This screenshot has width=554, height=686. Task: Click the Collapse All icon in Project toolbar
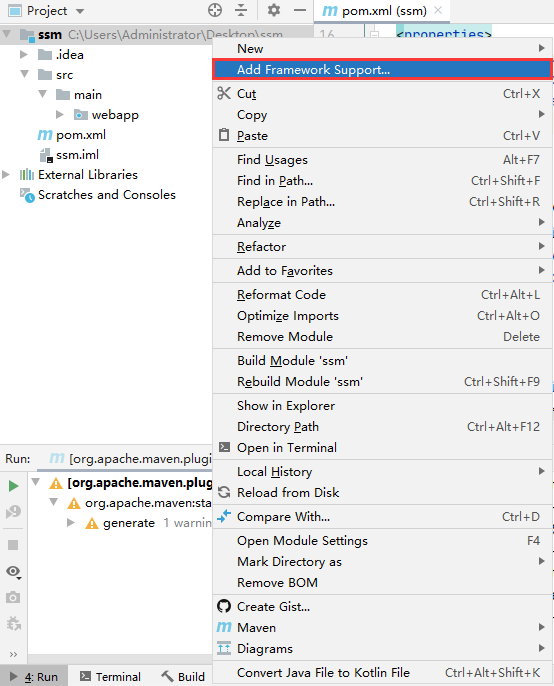[x=241, y=10]
